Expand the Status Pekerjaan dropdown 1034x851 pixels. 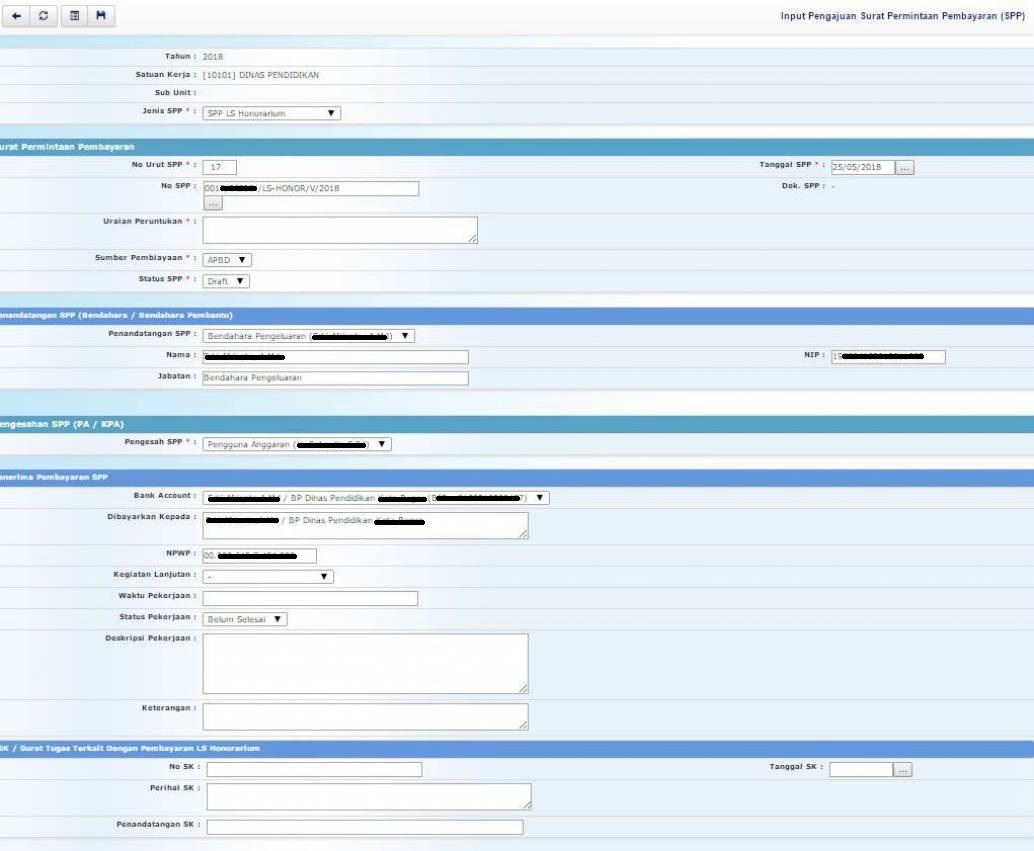click(245, 620)
